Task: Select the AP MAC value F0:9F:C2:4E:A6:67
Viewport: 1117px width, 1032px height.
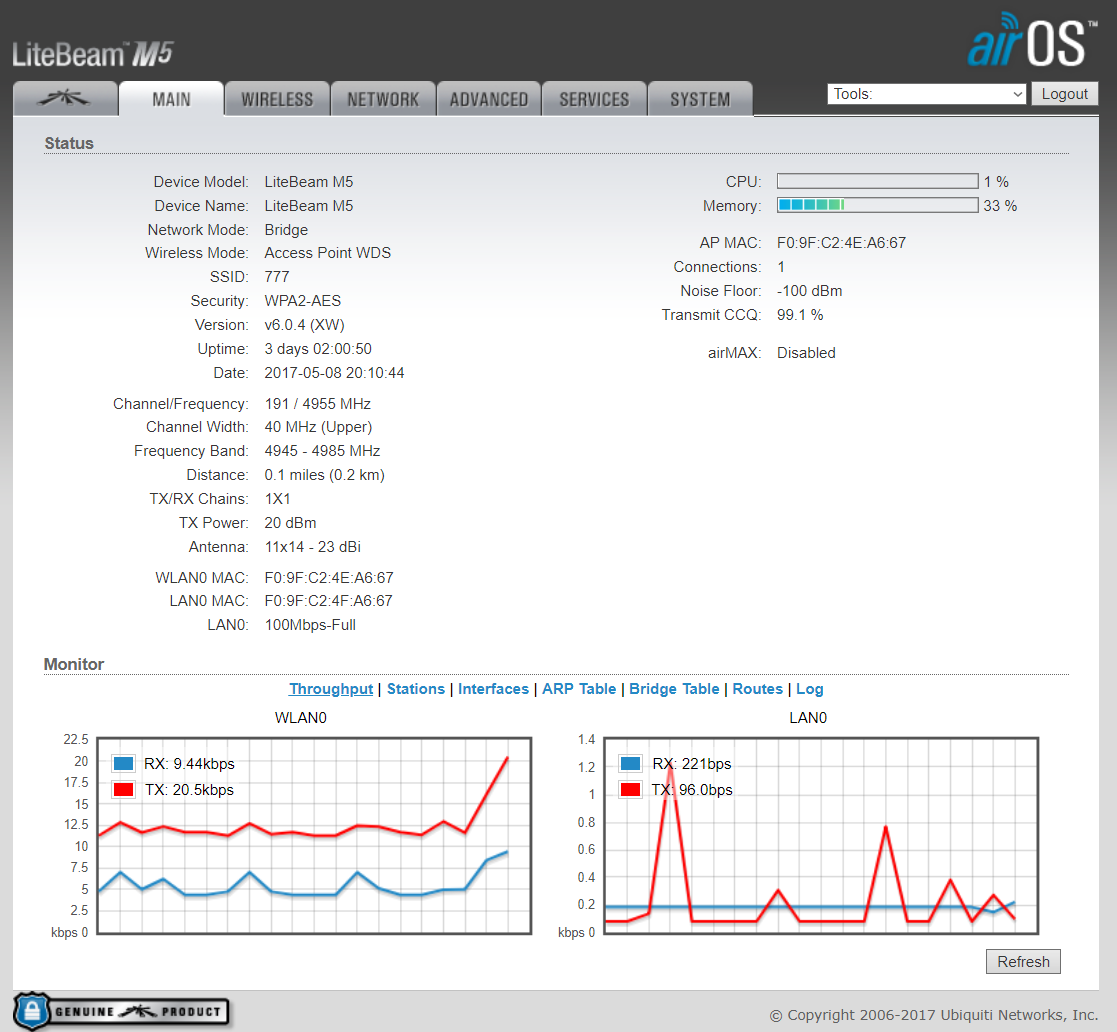Action: click(x=841, y=243)
